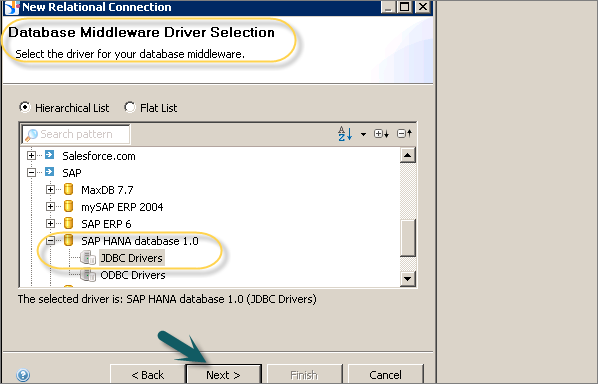Screen dimensions: 598x384
Task: Expand the mySAP ERP 2004 node
Action: click(50, 207)
